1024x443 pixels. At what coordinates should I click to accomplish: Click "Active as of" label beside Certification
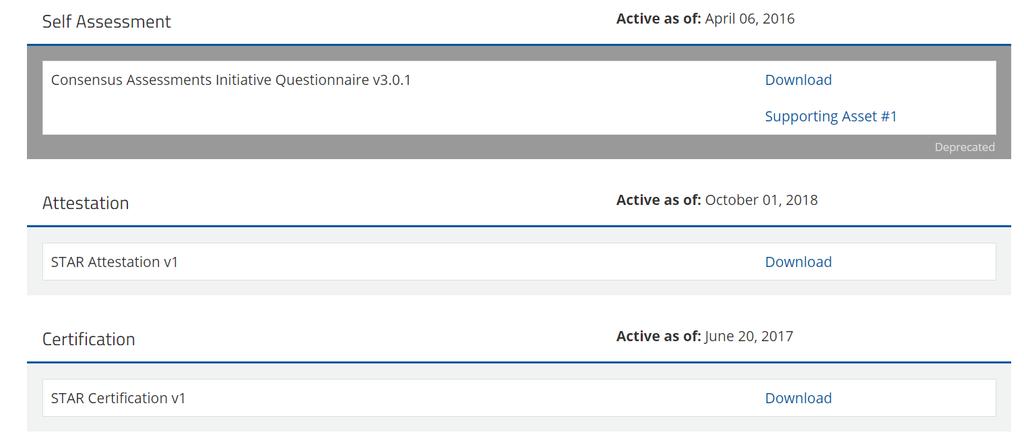pyautogui.click(x=658, y=336)
